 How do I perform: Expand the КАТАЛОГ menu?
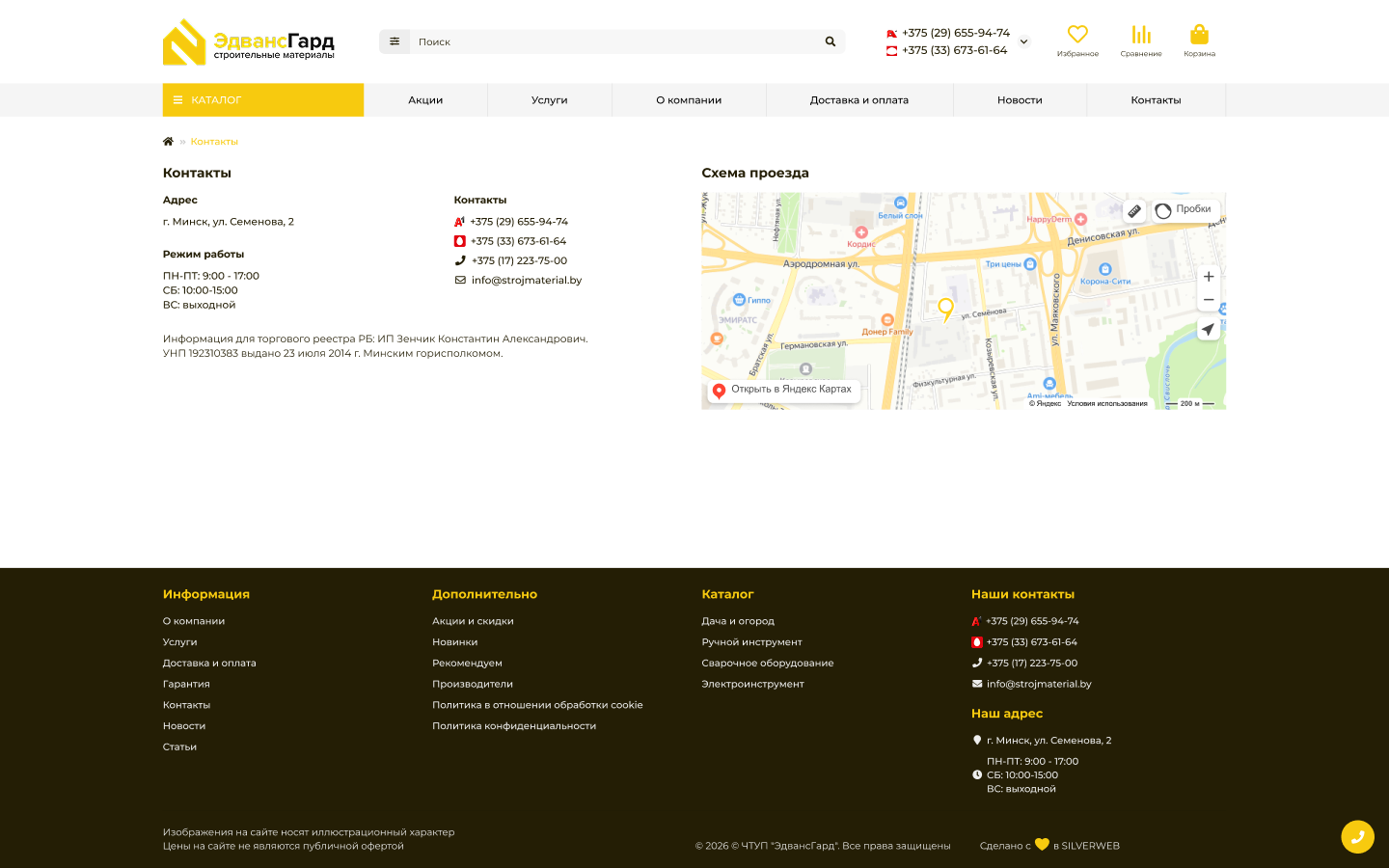coord(262,100)
